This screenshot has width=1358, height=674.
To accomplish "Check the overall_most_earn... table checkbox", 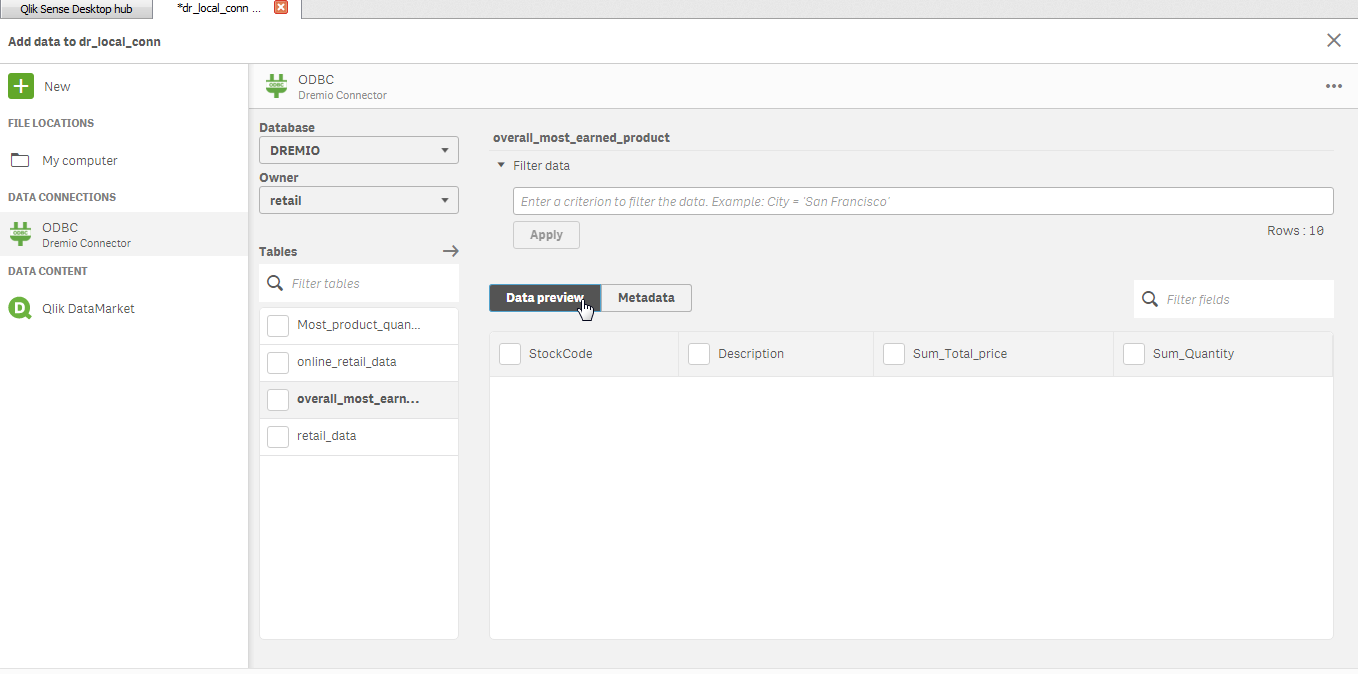I will click(x=278, y=399).
